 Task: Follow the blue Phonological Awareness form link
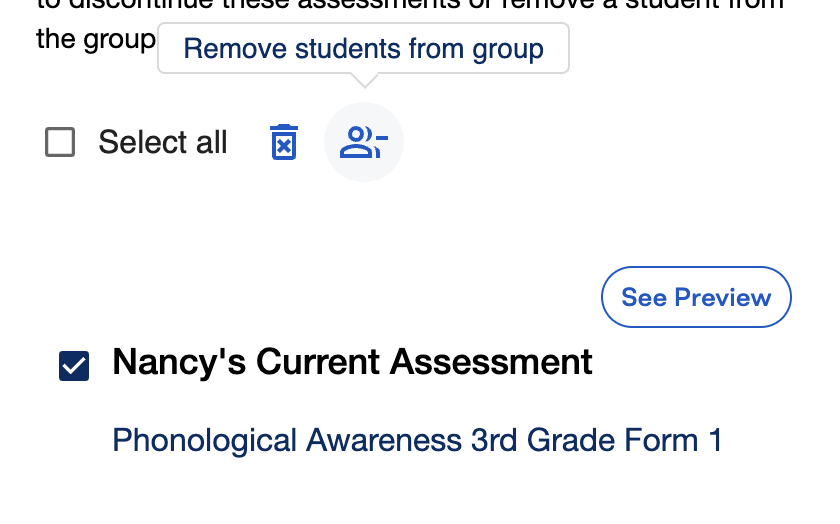pos(417,440)
